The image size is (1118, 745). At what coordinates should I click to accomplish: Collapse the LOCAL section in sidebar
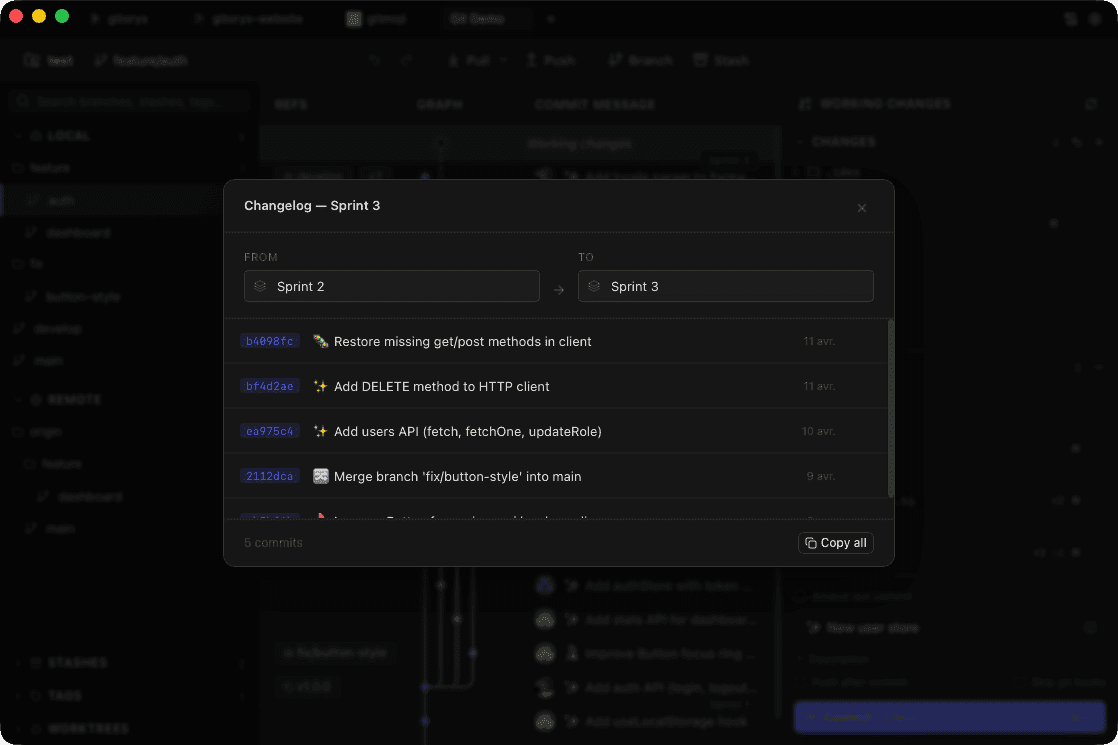[18, 135]
